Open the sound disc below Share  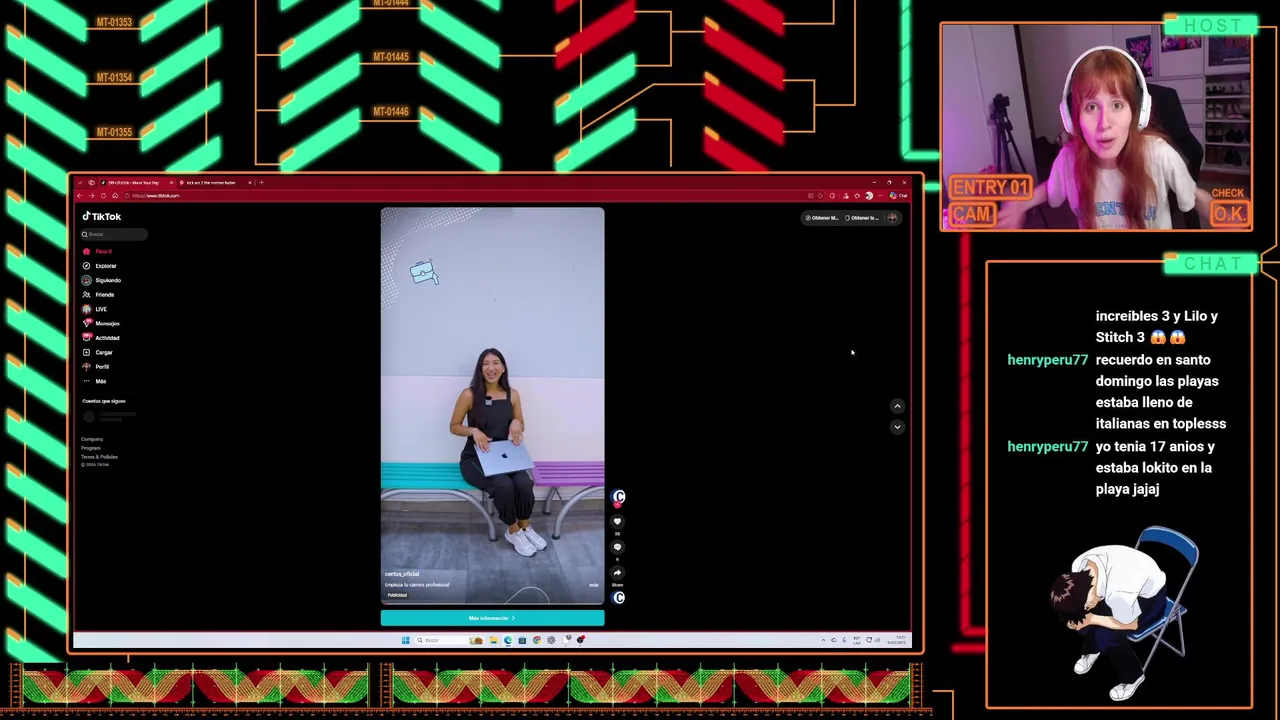pos(619,597)
